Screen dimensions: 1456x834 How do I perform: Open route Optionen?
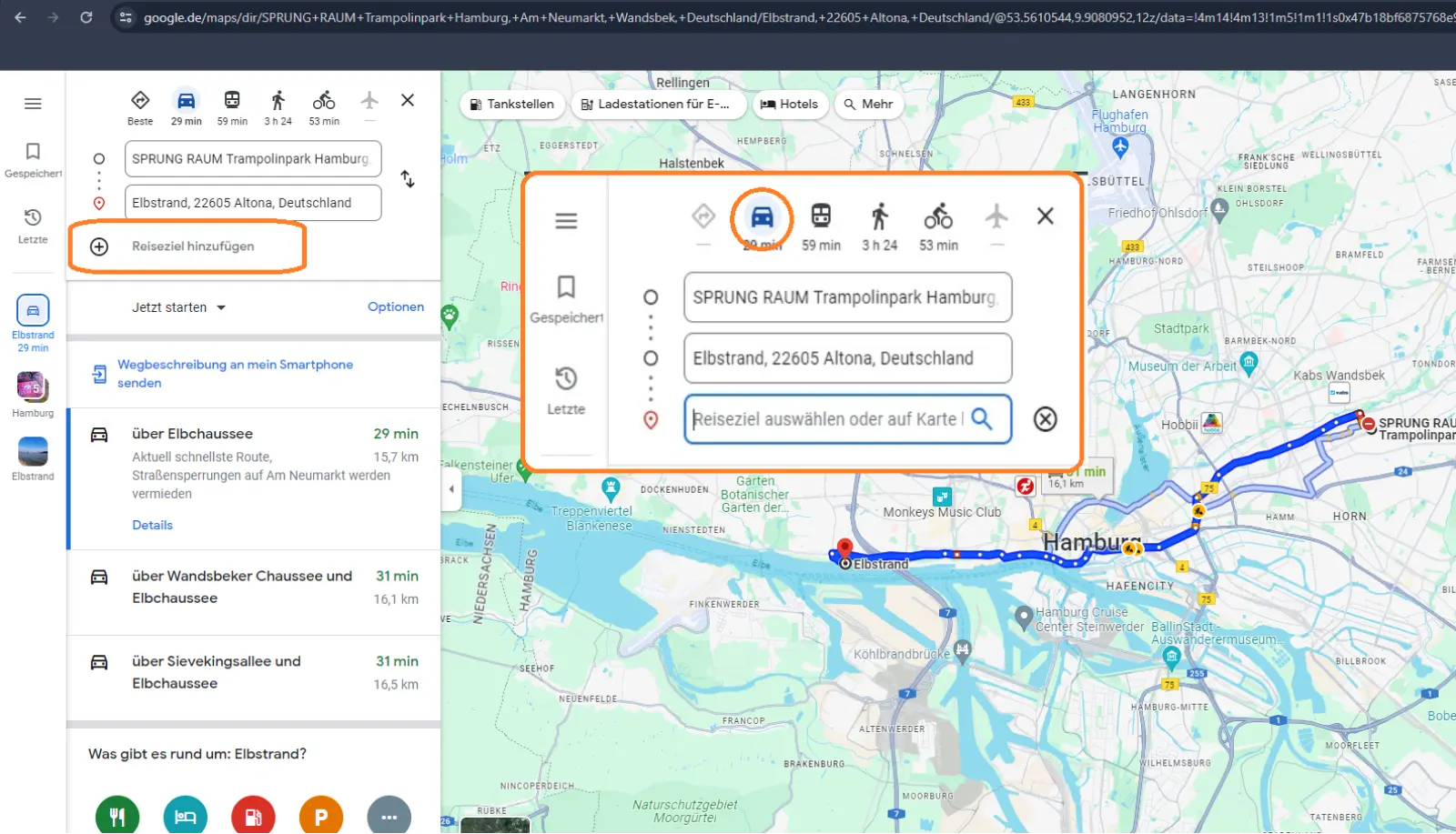coord(396,307)
